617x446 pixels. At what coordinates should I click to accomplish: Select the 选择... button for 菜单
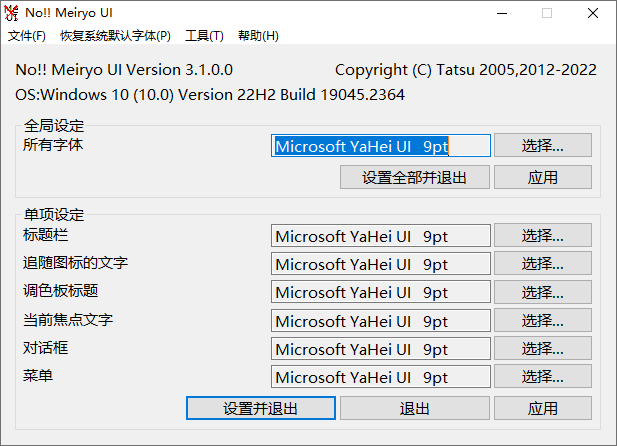pyautogui.click(x=542, y=377)
